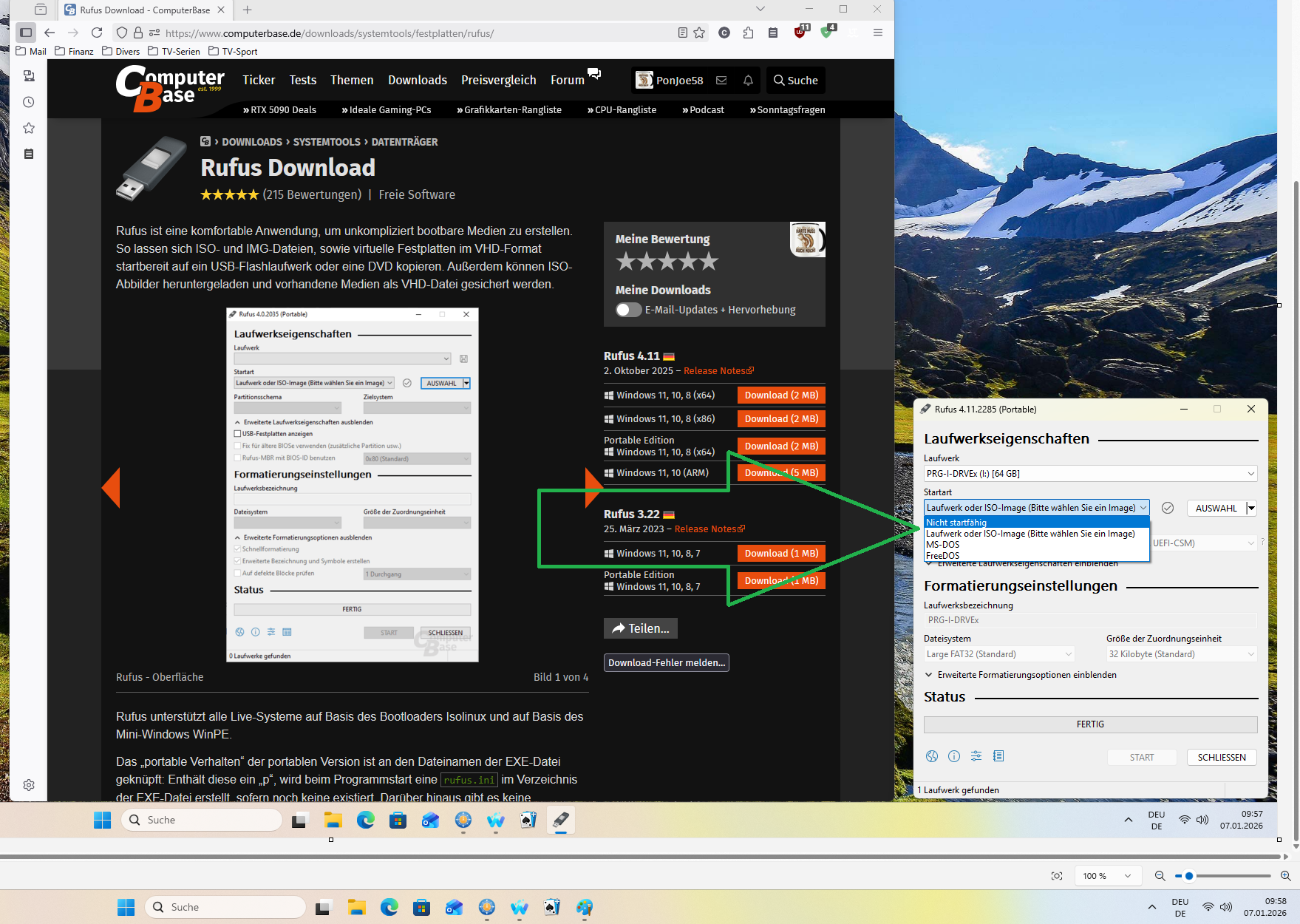This screenshot has width=1300, height=924.
Task: Open reader view in address bar
Action: coord(683,33)
